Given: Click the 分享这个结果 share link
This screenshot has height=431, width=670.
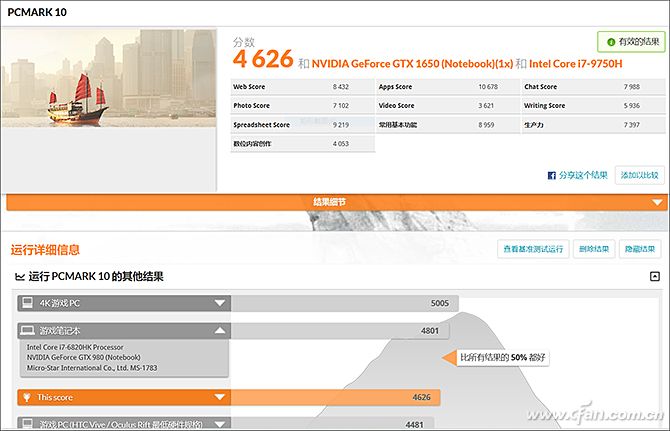Looking at the screenshot, I should pos(583,175).
